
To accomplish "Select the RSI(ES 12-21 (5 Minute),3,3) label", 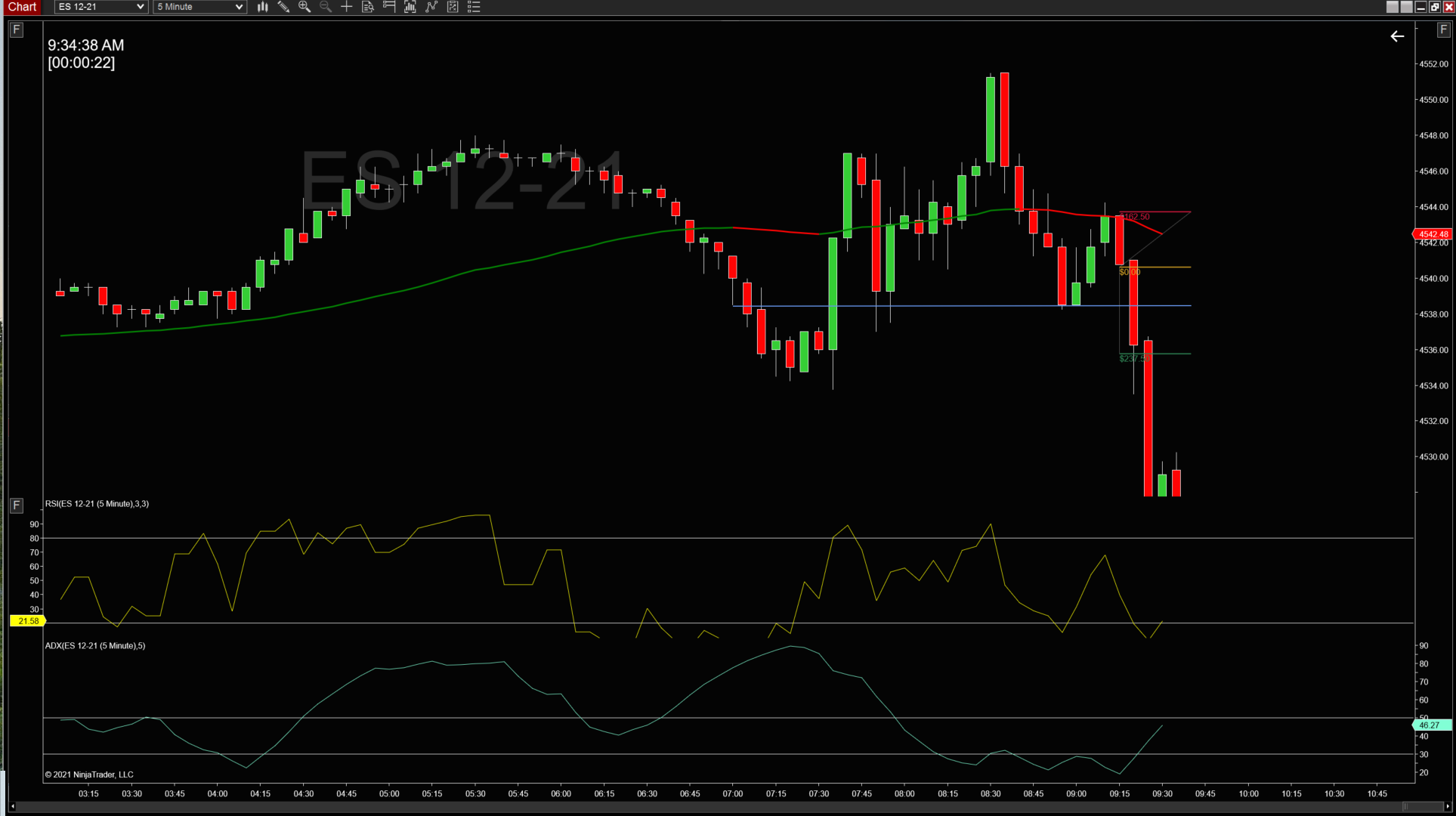I will click(97, 504).
